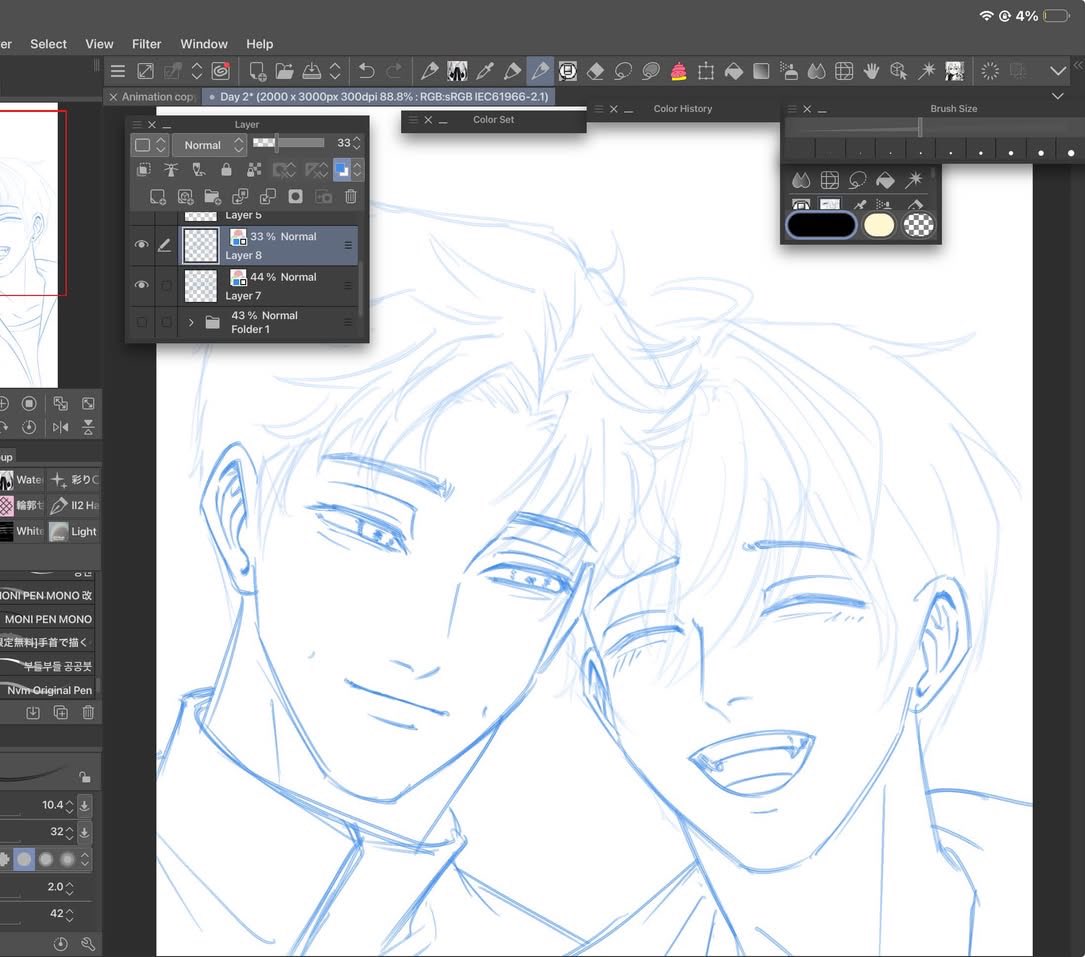Open the Window menu

[203, 44]
